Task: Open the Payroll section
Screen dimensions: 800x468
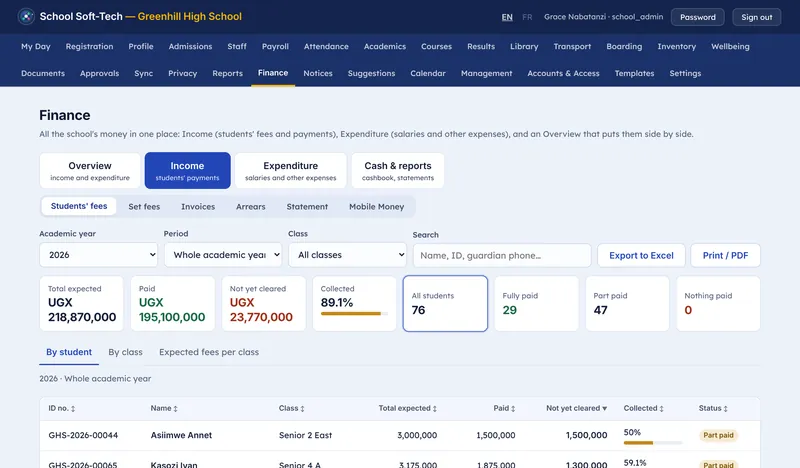Action: (x=275, y=46)
